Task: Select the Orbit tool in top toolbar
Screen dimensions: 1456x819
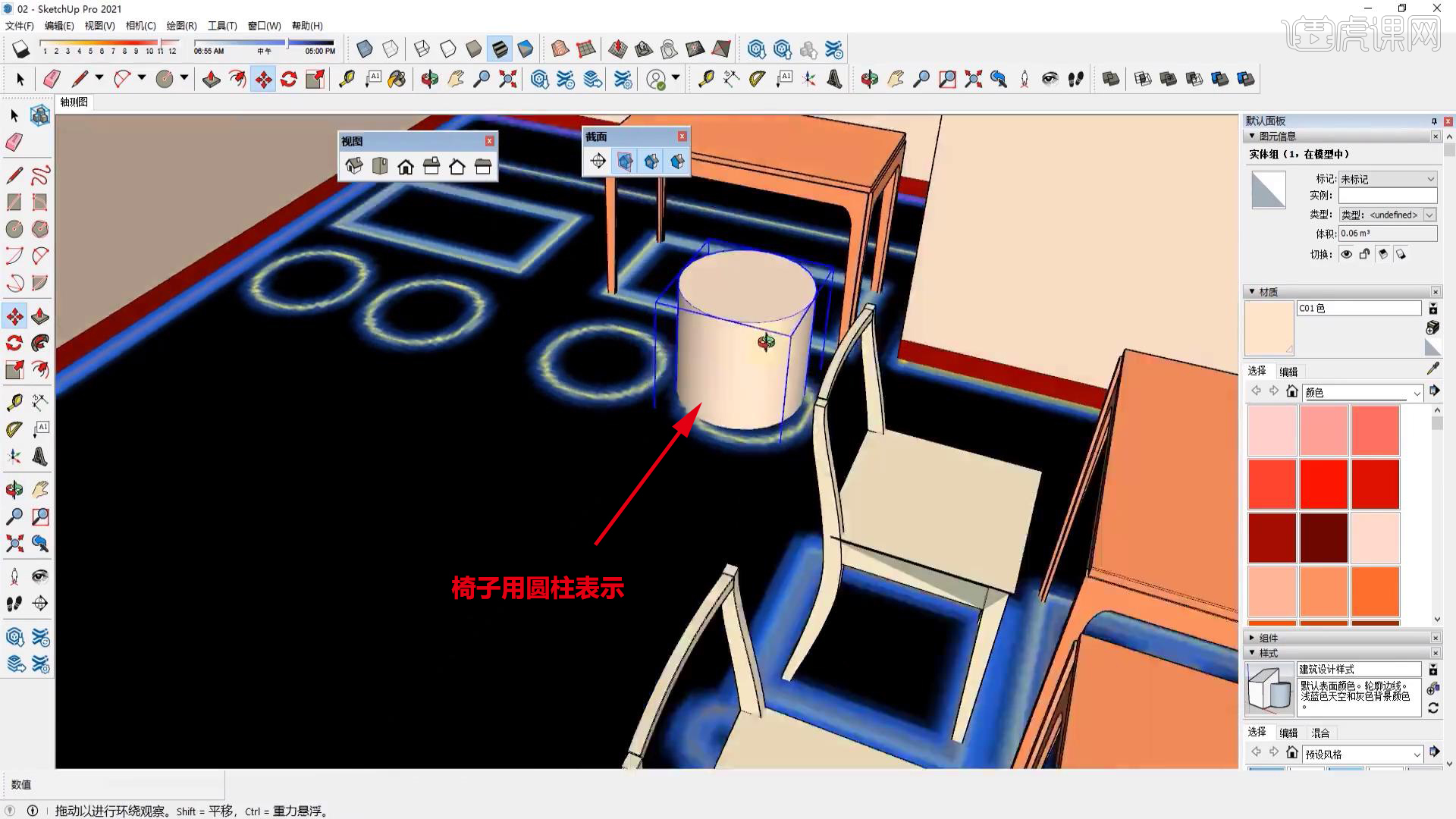Action: (x=430, y=79)
